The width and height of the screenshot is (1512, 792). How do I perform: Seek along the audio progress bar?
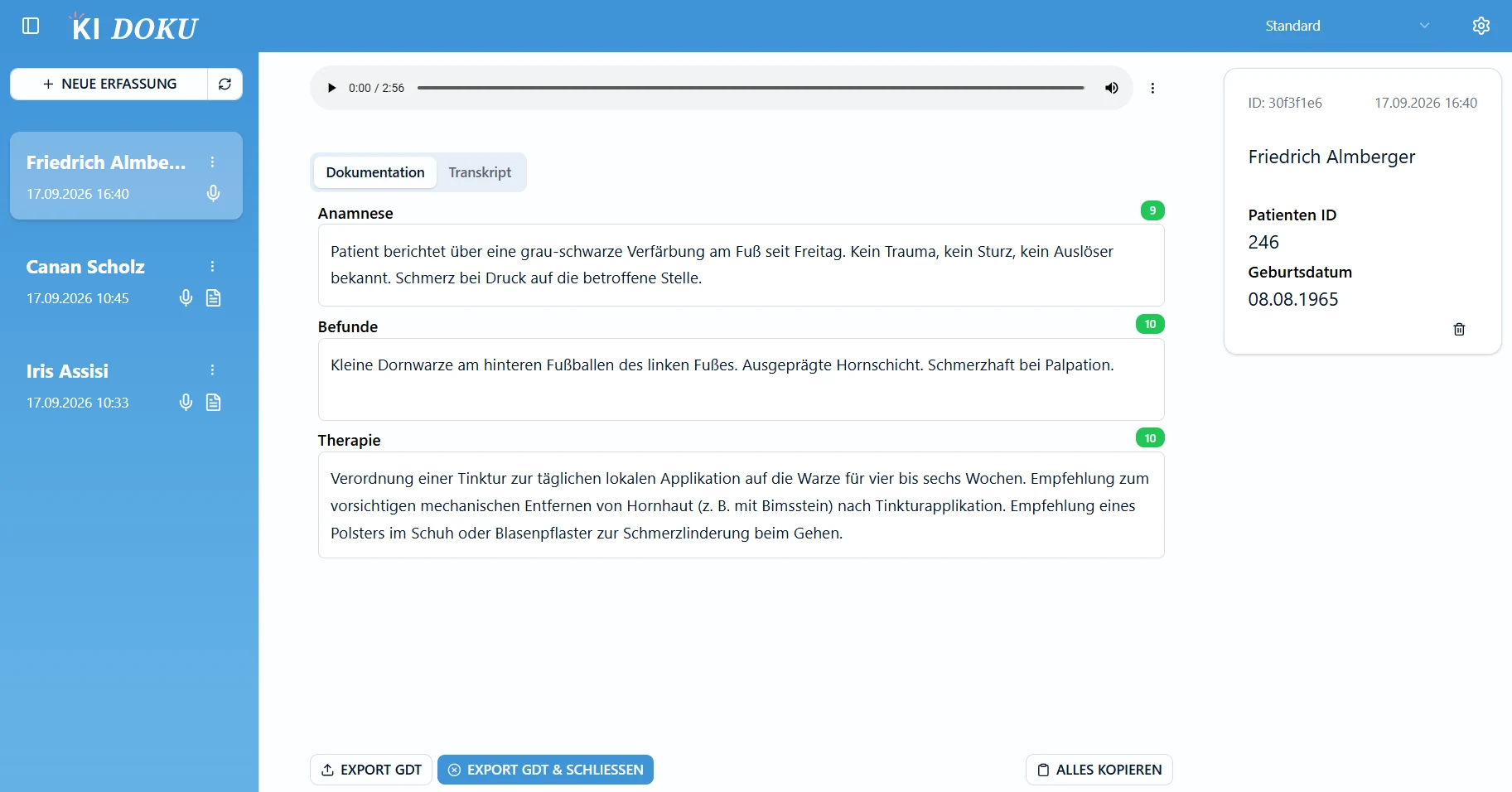click(x=751, y=88)
